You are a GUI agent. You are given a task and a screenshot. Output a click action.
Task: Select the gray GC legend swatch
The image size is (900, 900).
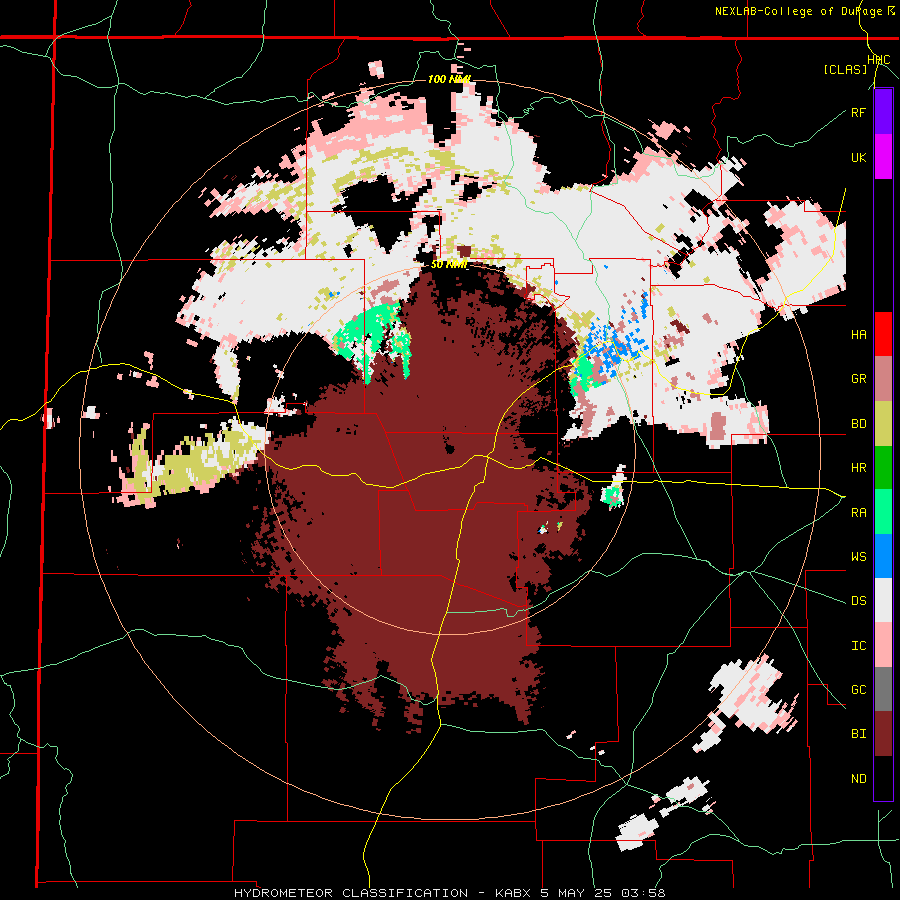coord(883,689)
